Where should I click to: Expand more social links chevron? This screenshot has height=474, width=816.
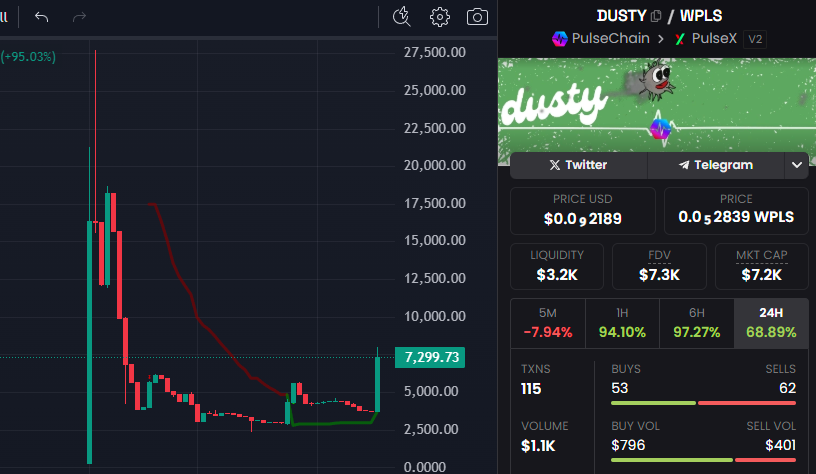(797, 165)
